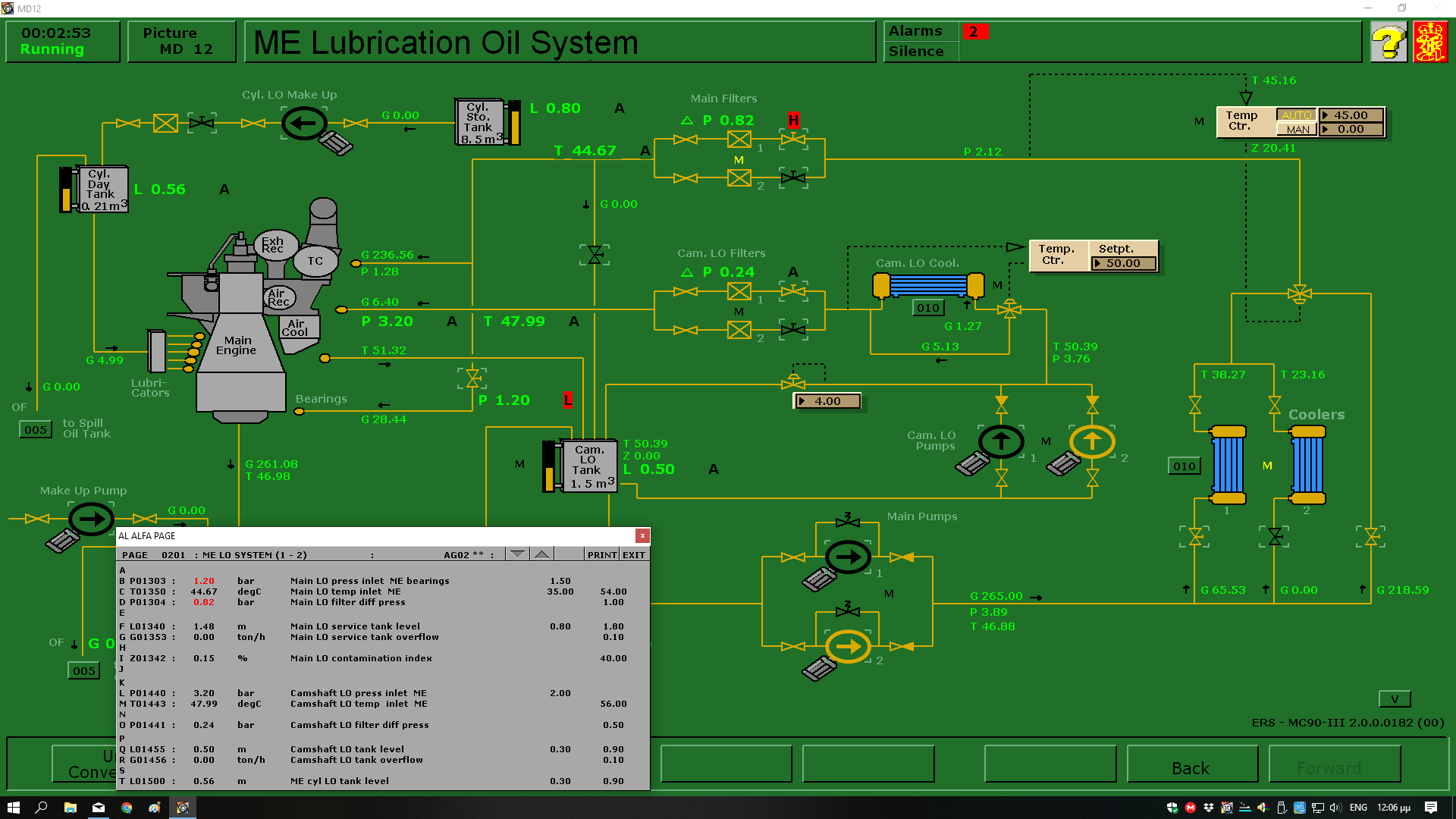Switch temperature controller to MAN mode

(x=1297, y=130)
